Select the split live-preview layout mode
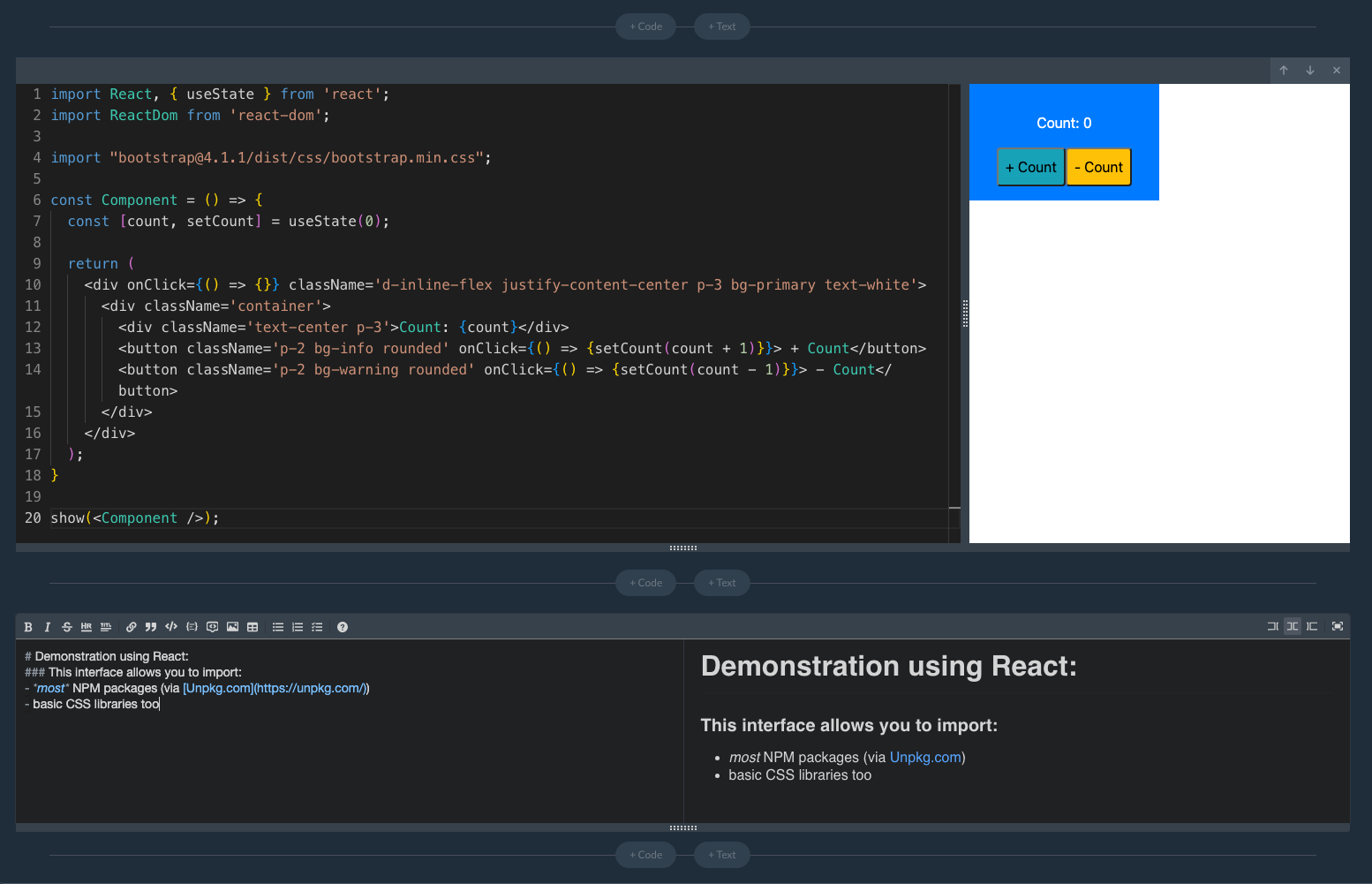 pos(1293,626)
